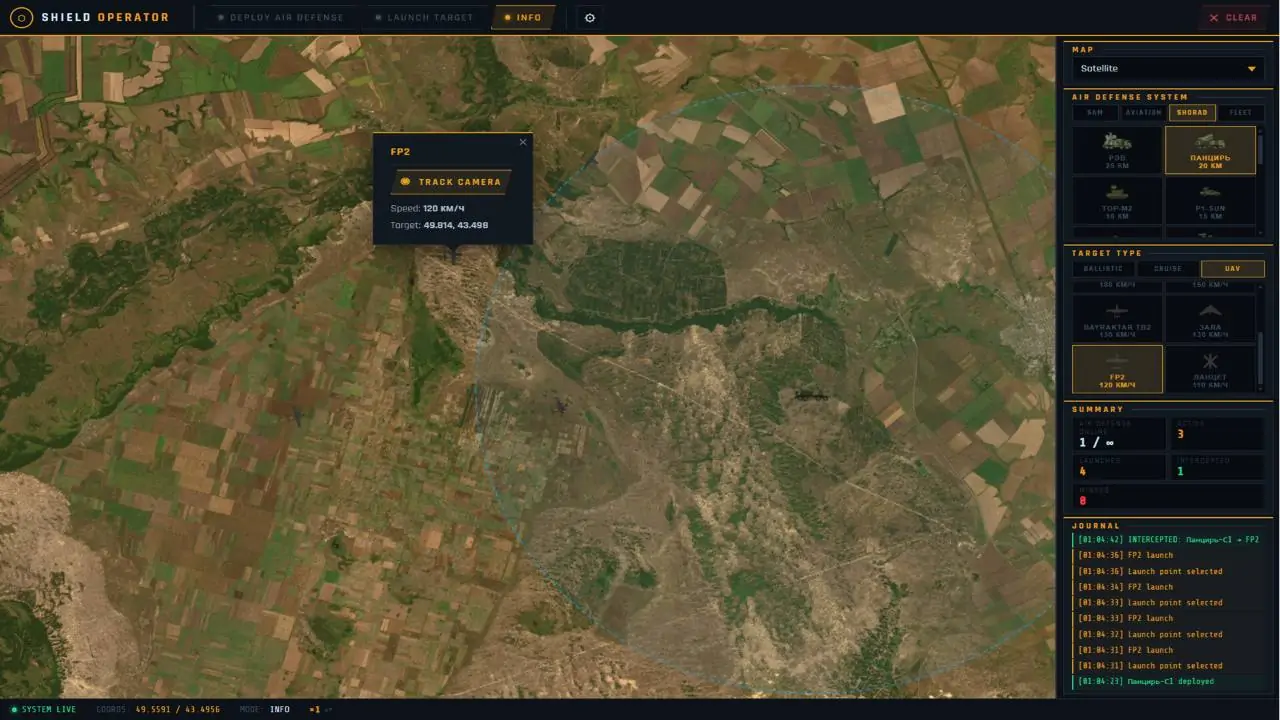Choose the РЭБ 25 KM system card
Image resolution: width=1280 pixels, height=720 pixels.
[x=1117, y=150]
